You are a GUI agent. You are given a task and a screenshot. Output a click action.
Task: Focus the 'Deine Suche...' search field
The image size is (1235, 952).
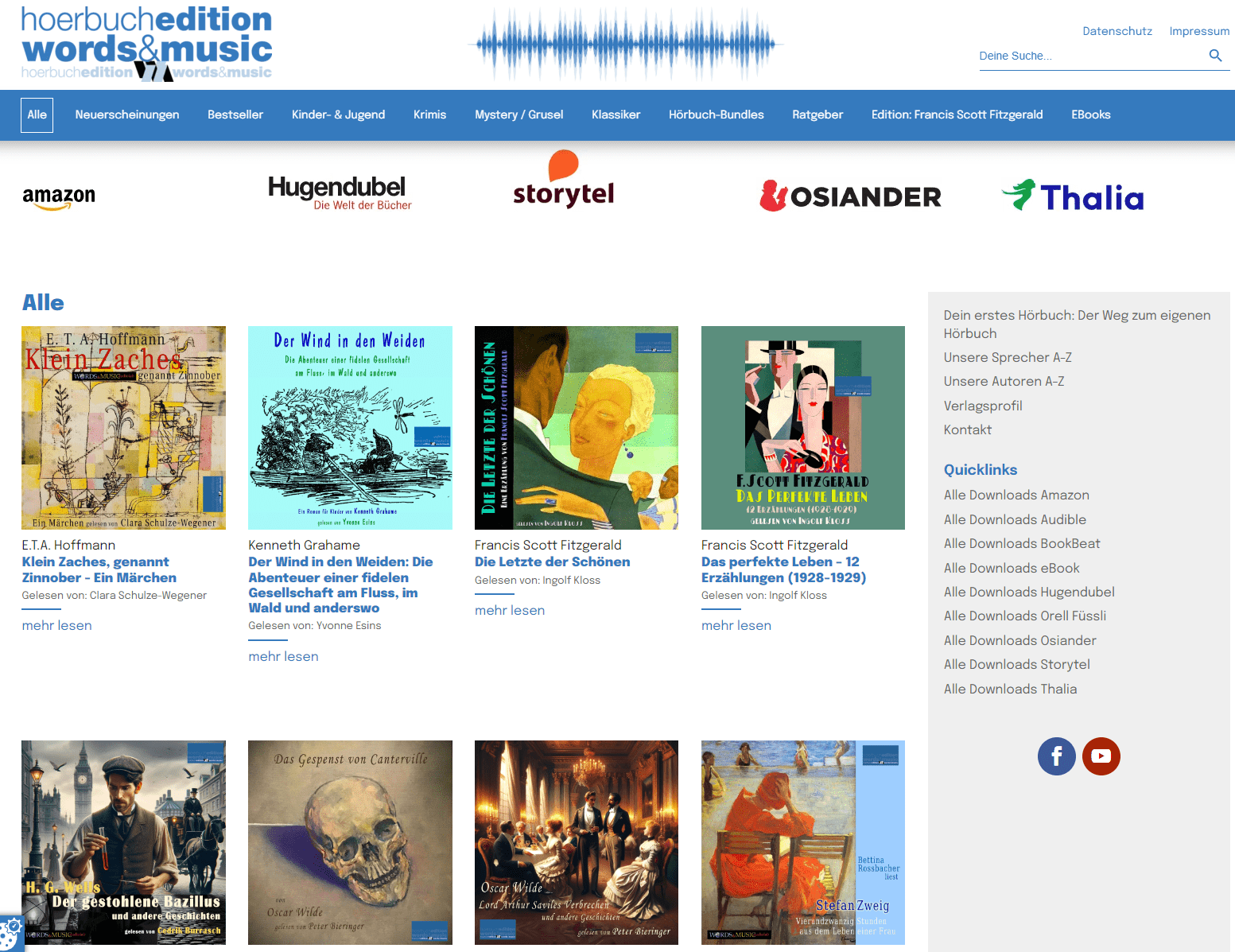1092,56
